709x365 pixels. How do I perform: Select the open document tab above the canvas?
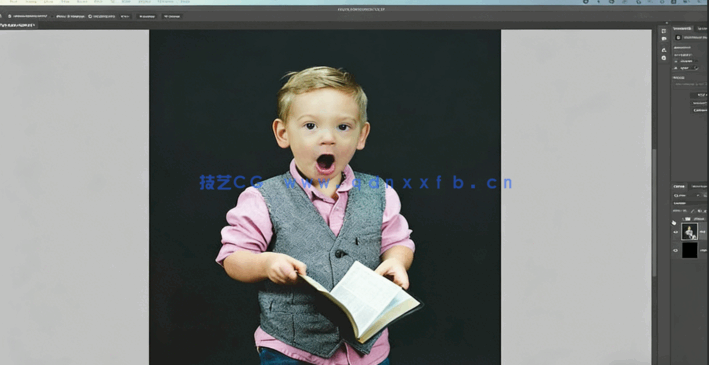click(x=19, y=25)
